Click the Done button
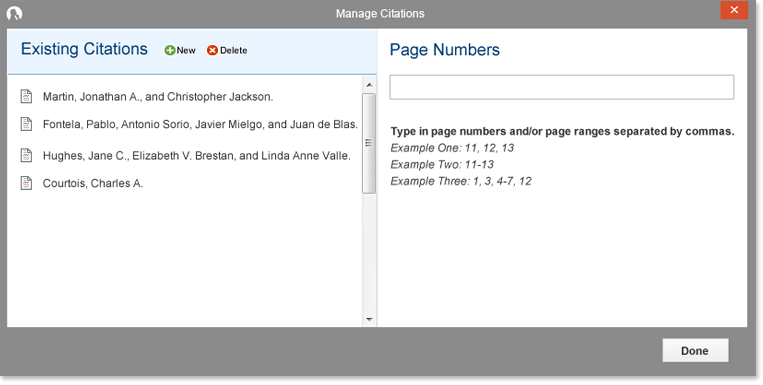This screenshot has height=385, width=763. tap(695, 350)
